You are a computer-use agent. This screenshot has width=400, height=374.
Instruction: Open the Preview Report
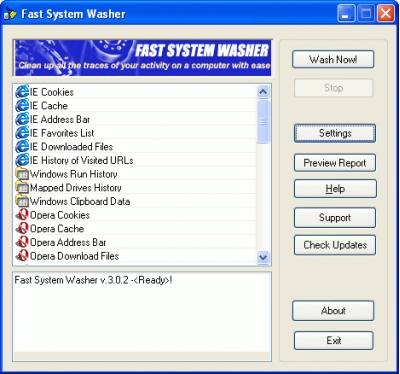[335, 163]
